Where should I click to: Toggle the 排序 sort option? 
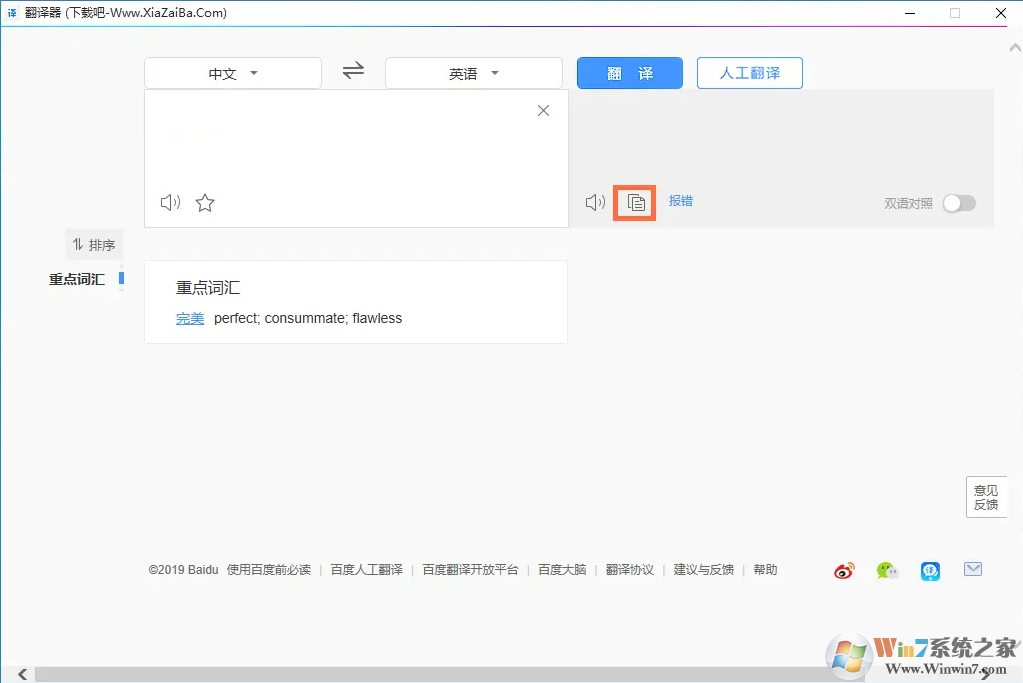click(x=93, y=244)
